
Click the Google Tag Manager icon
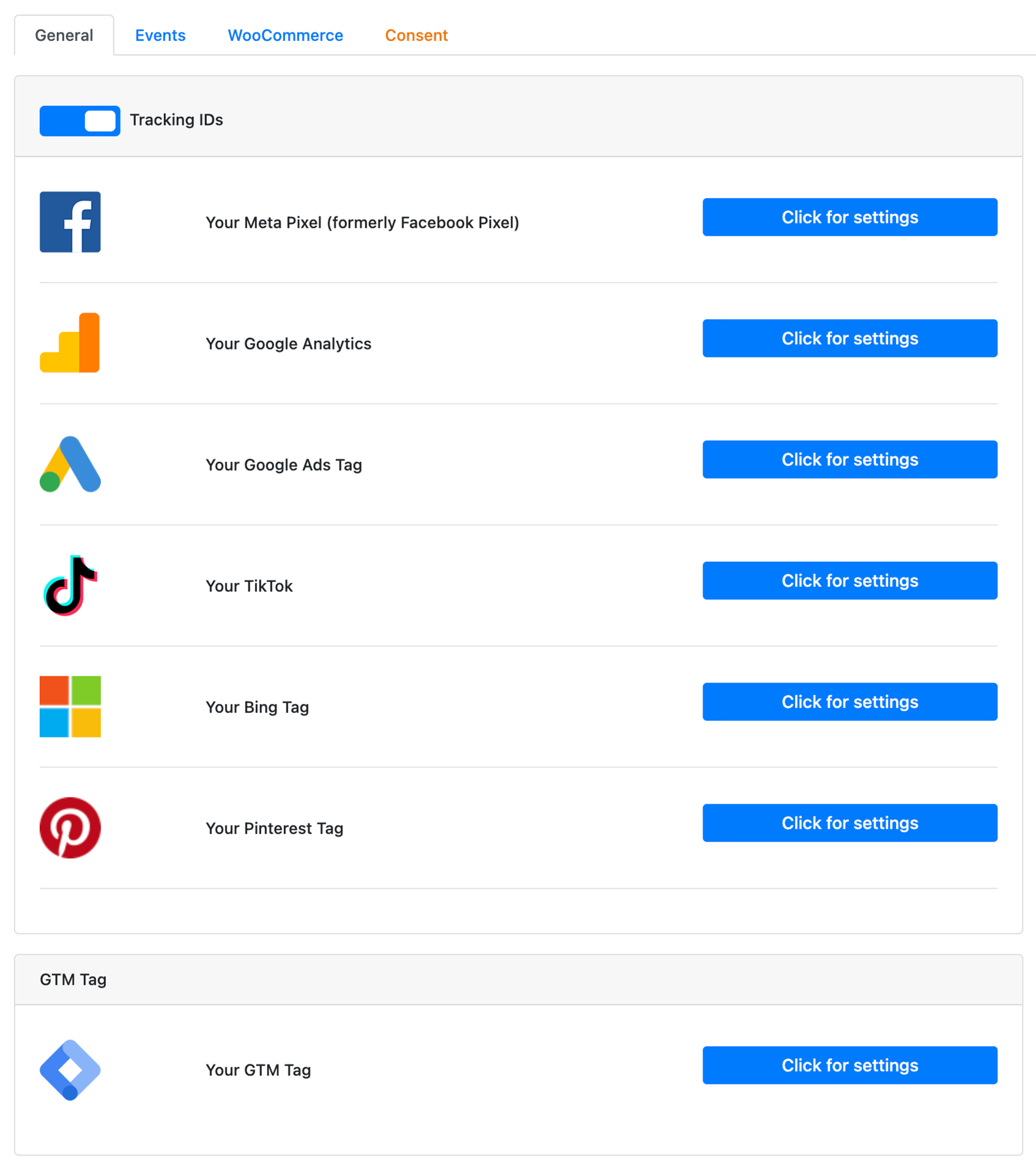(70, 1069)
